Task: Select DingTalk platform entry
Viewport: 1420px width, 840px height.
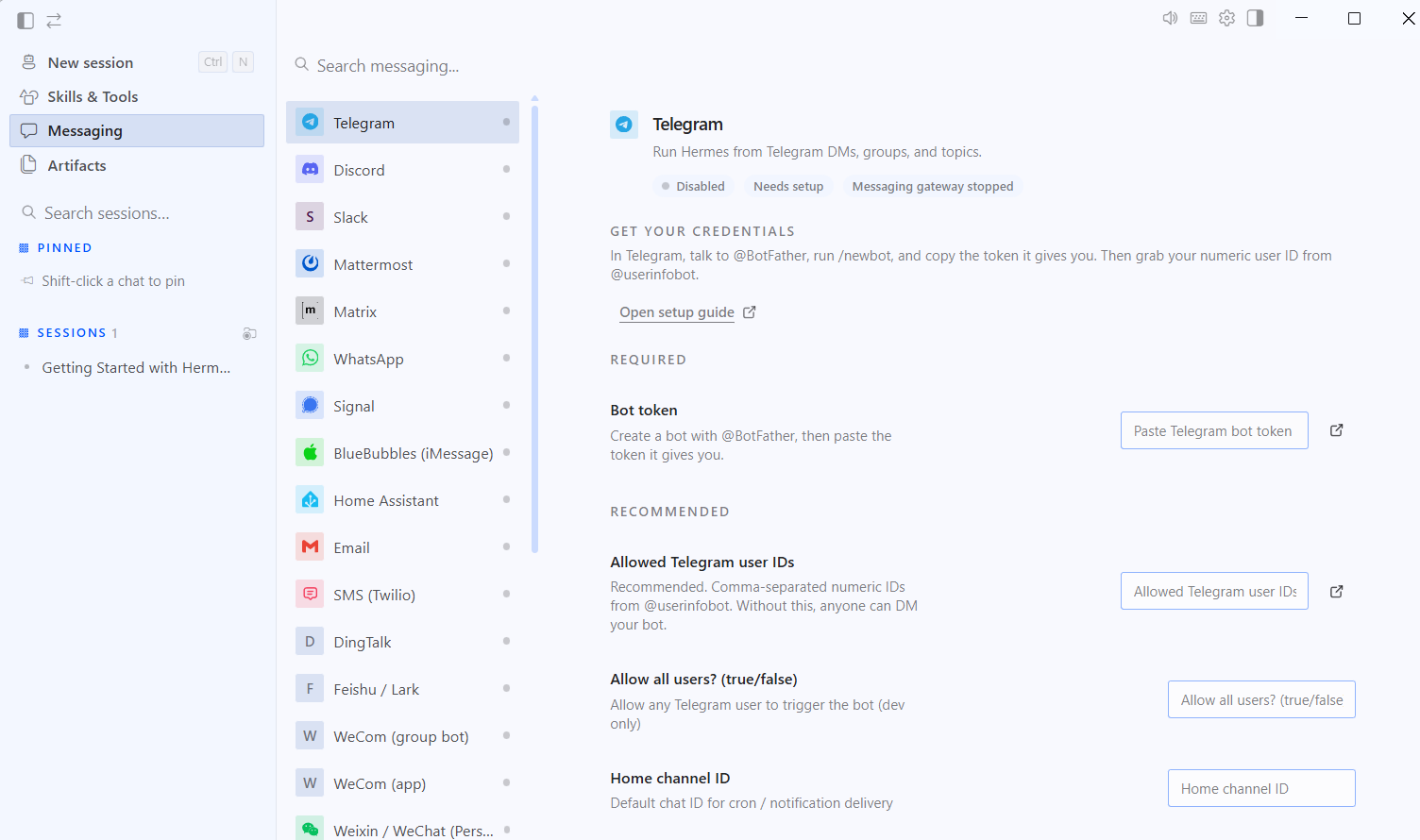Action: pyautogui.click(x=402, y=642)
